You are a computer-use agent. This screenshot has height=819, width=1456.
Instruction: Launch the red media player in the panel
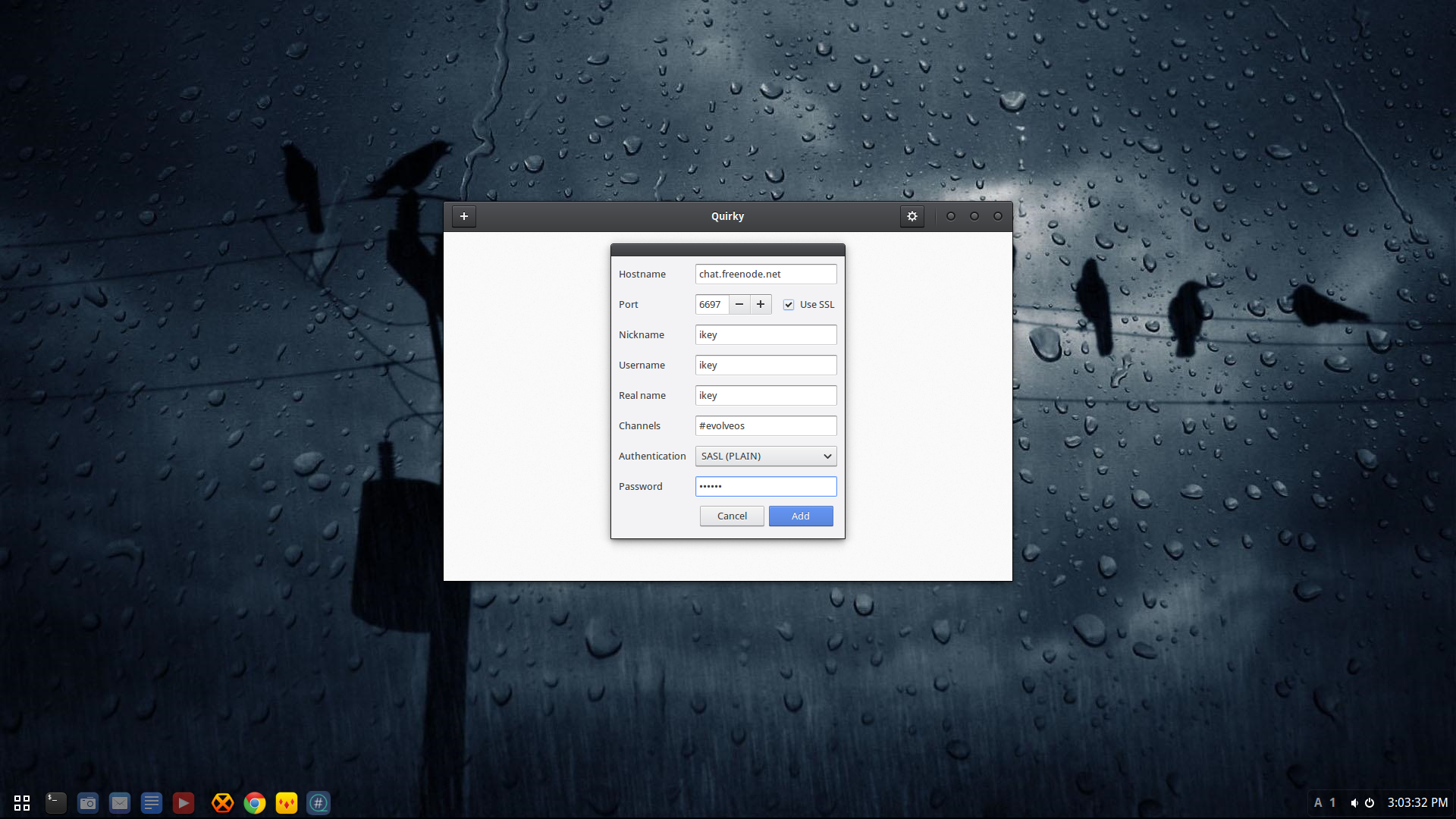(x=184, y=802)
